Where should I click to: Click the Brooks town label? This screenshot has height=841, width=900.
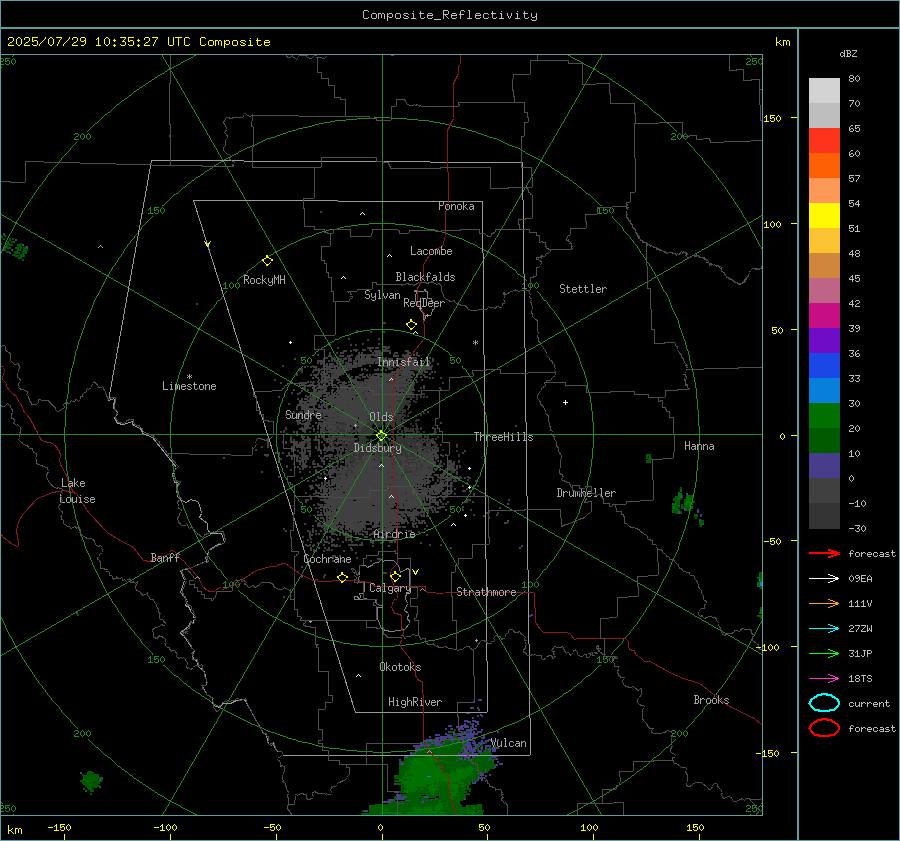point(712,700)
